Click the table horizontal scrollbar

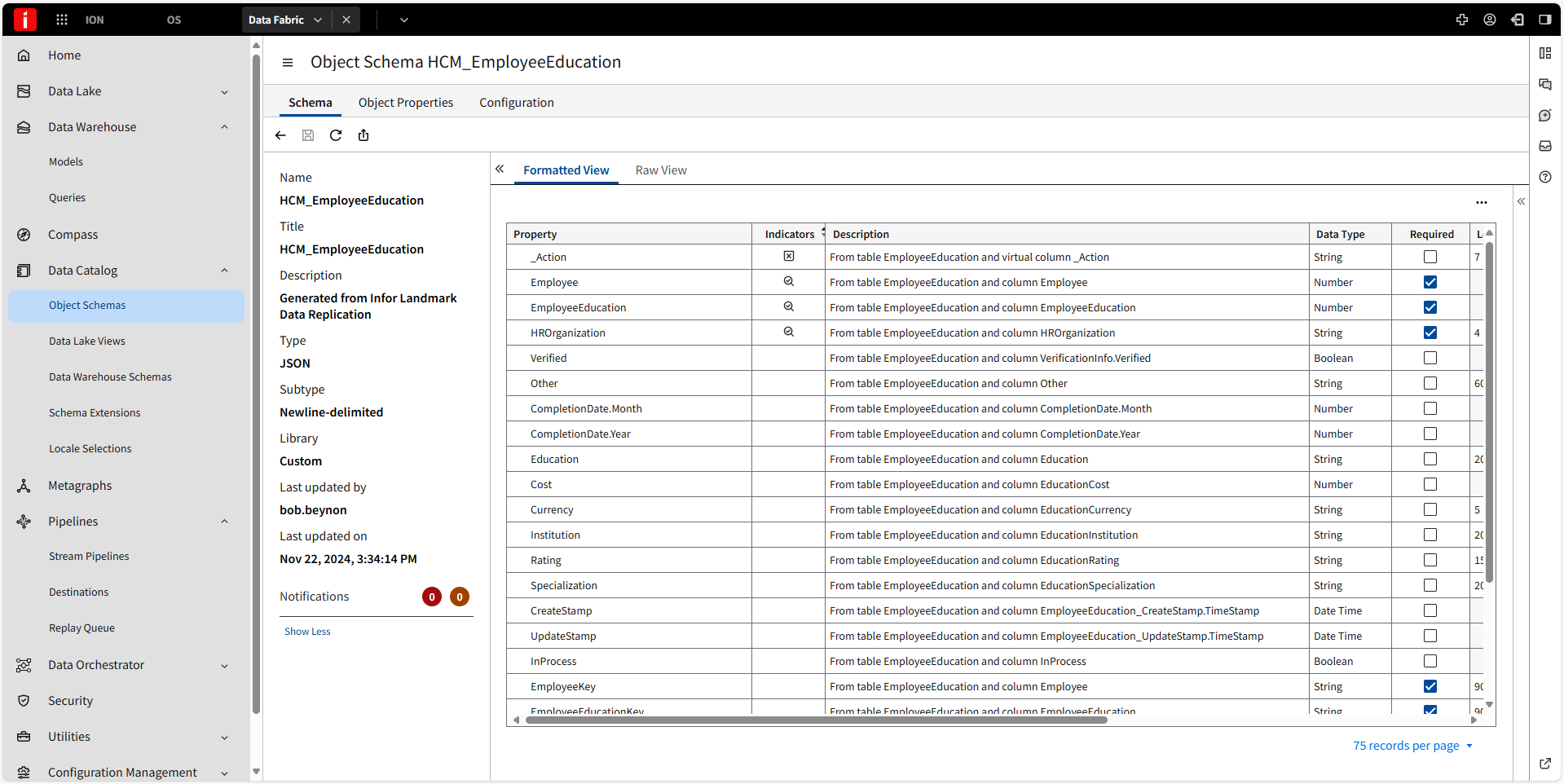816,720
